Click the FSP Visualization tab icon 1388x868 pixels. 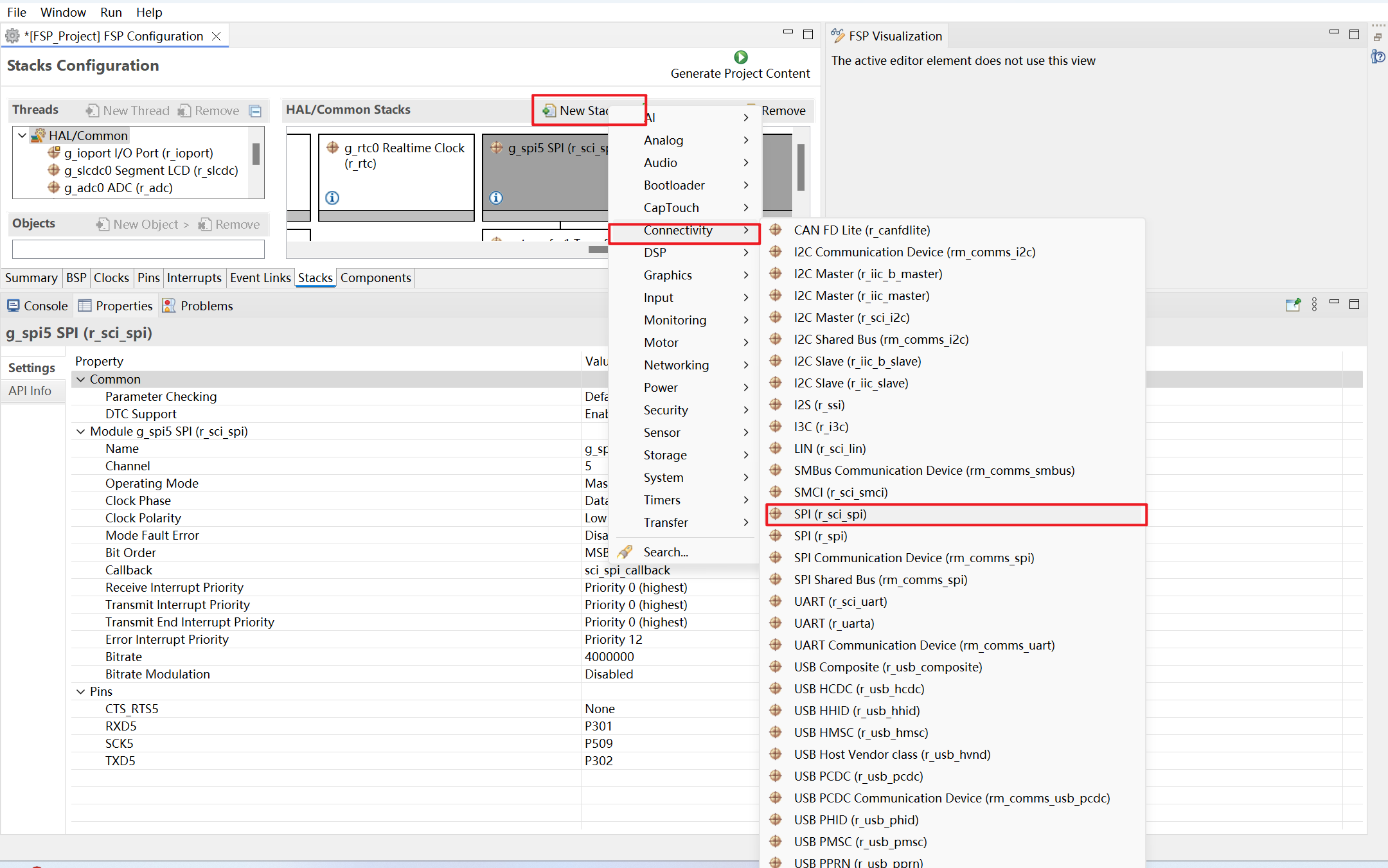pyautogui.click(x=838, y=35)
